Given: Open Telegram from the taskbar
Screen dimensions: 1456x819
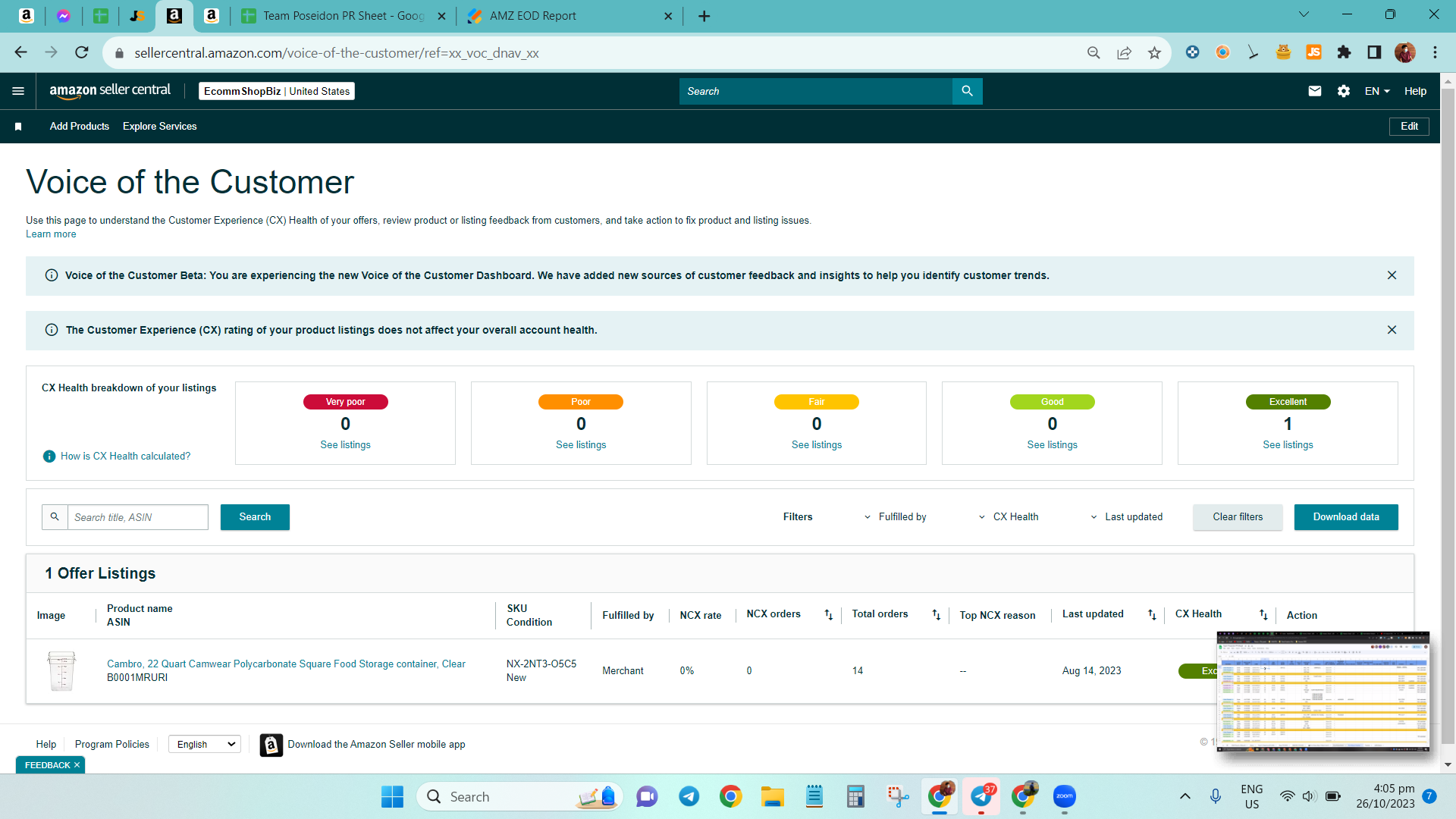Looking at the screenshot, I should [689, 796].
